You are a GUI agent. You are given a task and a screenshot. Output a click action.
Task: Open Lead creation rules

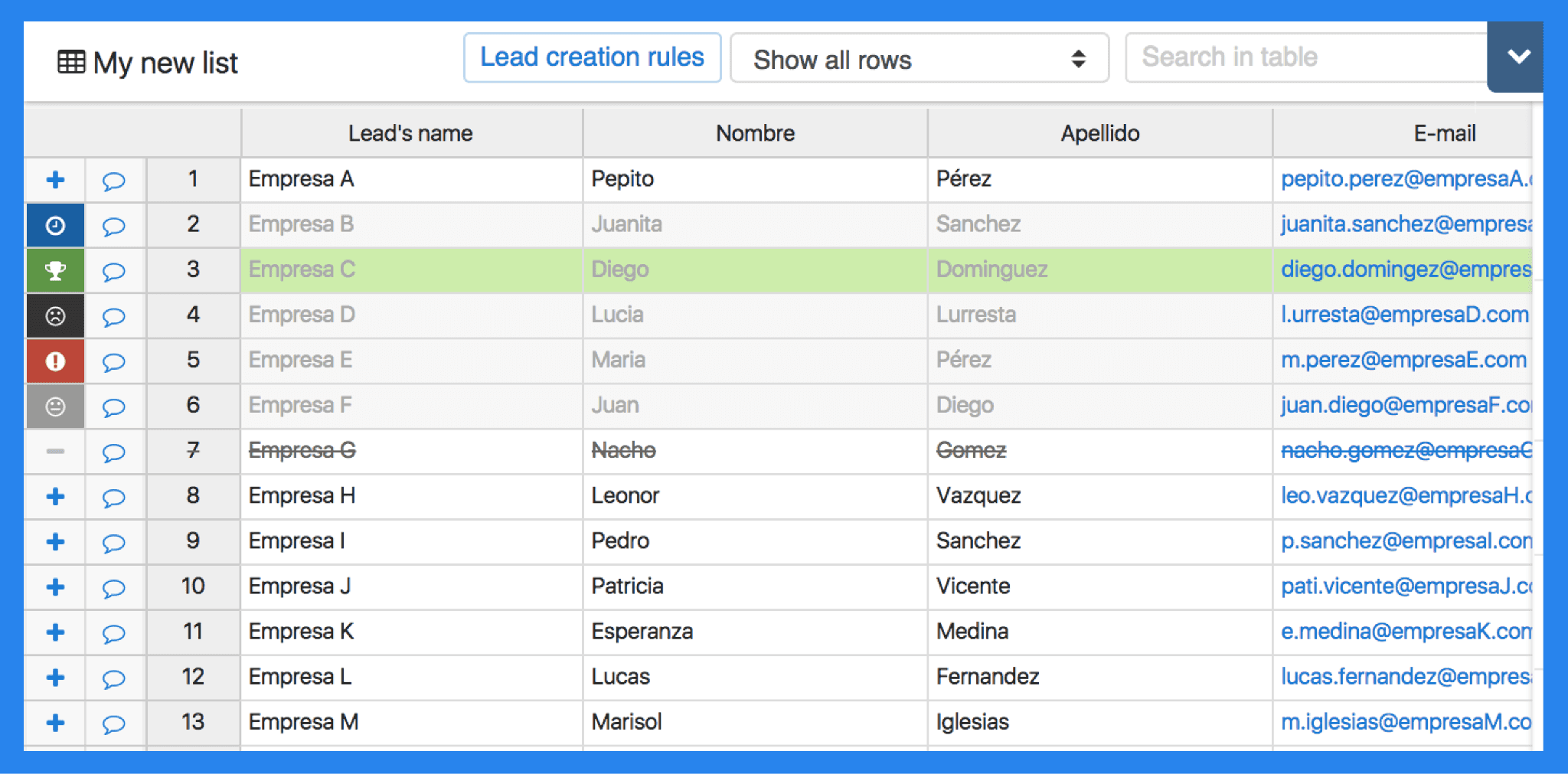592,57
